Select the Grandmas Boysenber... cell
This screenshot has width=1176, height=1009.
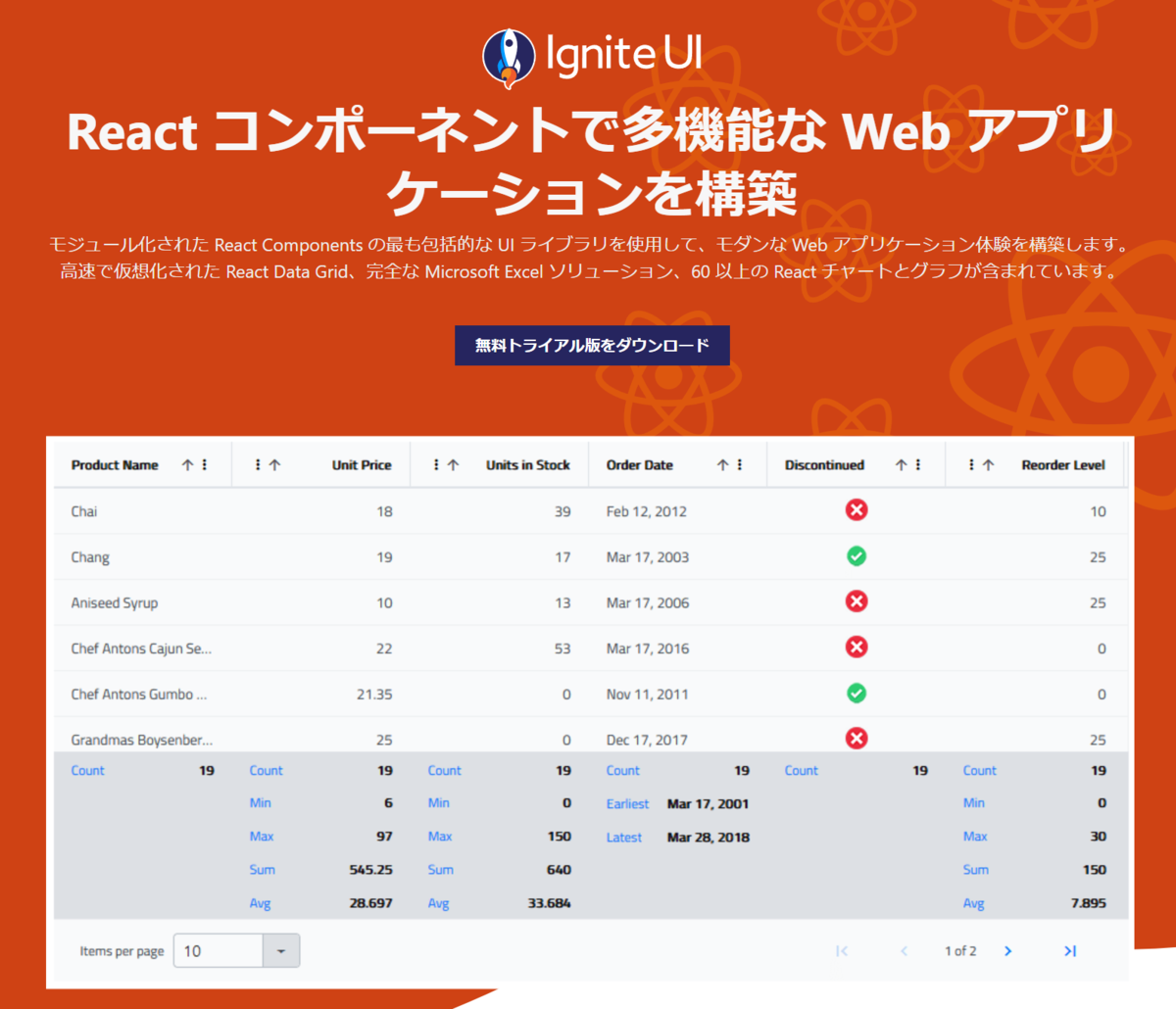pyautogui.click(x=142, y=736)
